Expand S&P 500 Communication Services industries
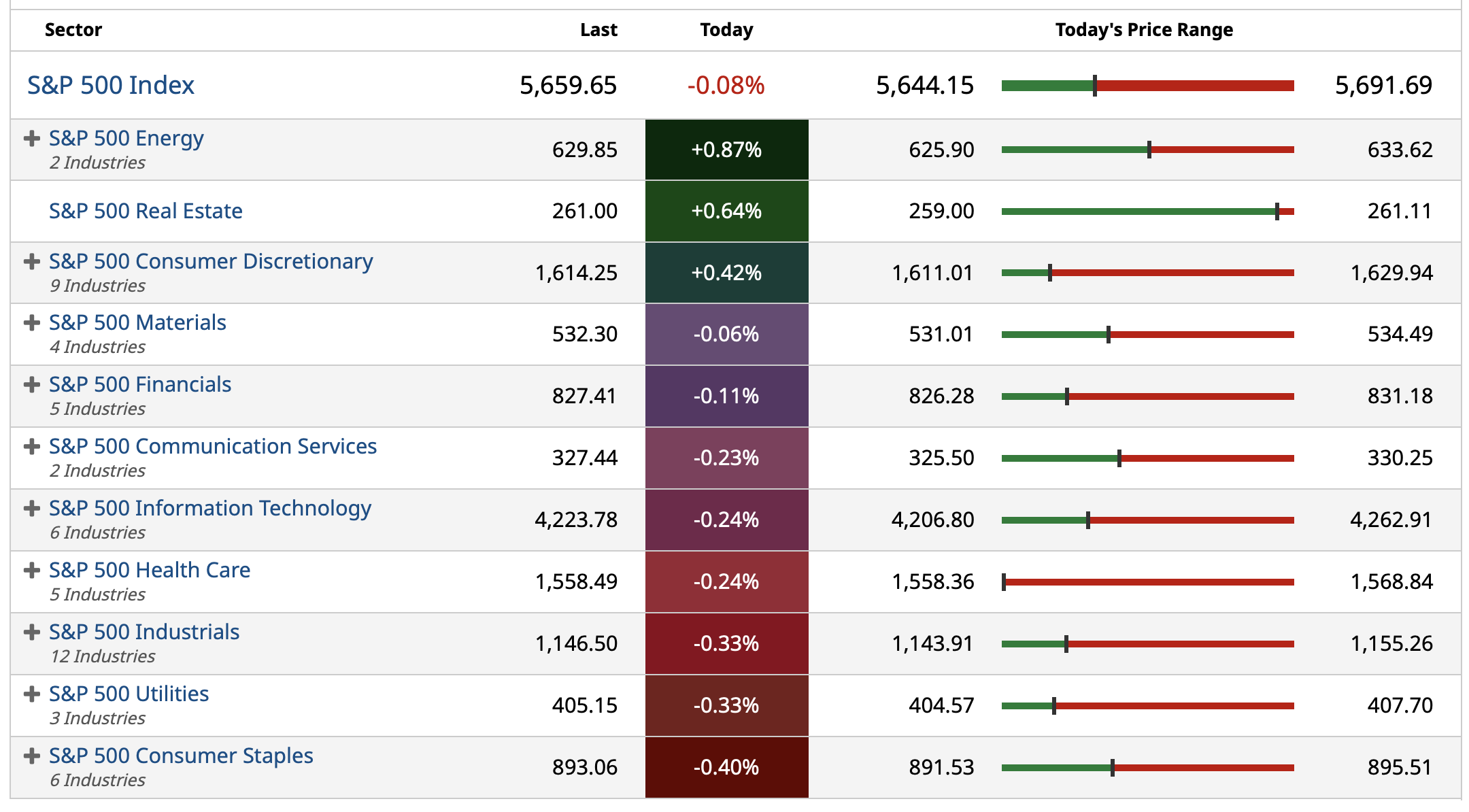 click(x=31, y=447)
